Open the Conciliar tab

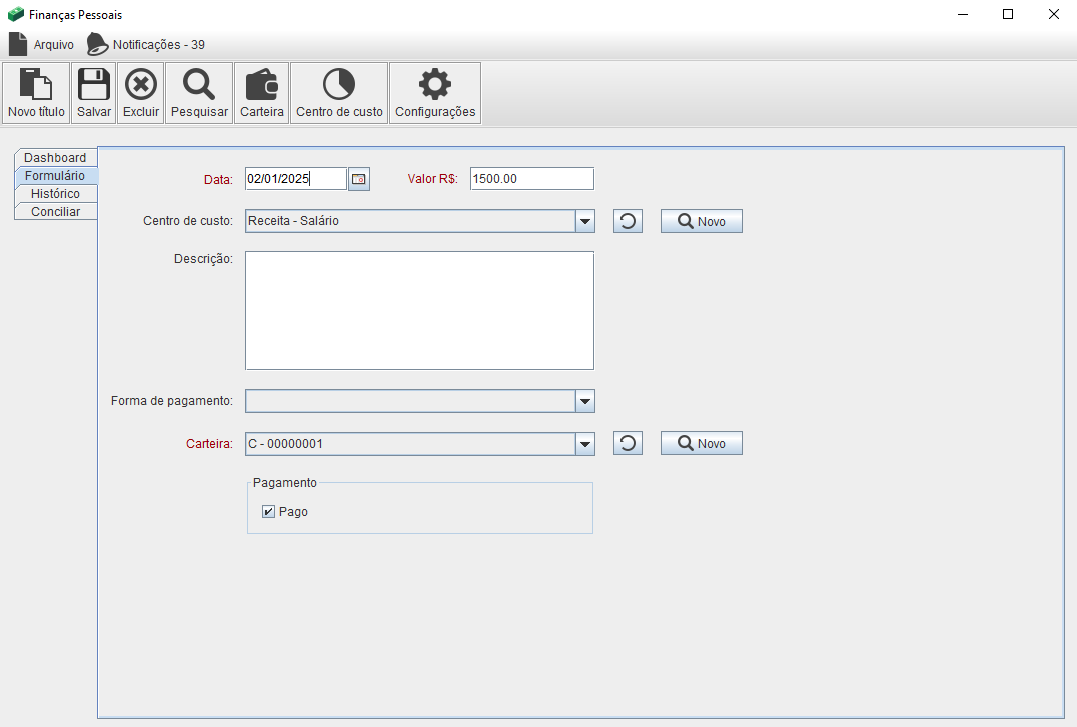tap(55, 212)
